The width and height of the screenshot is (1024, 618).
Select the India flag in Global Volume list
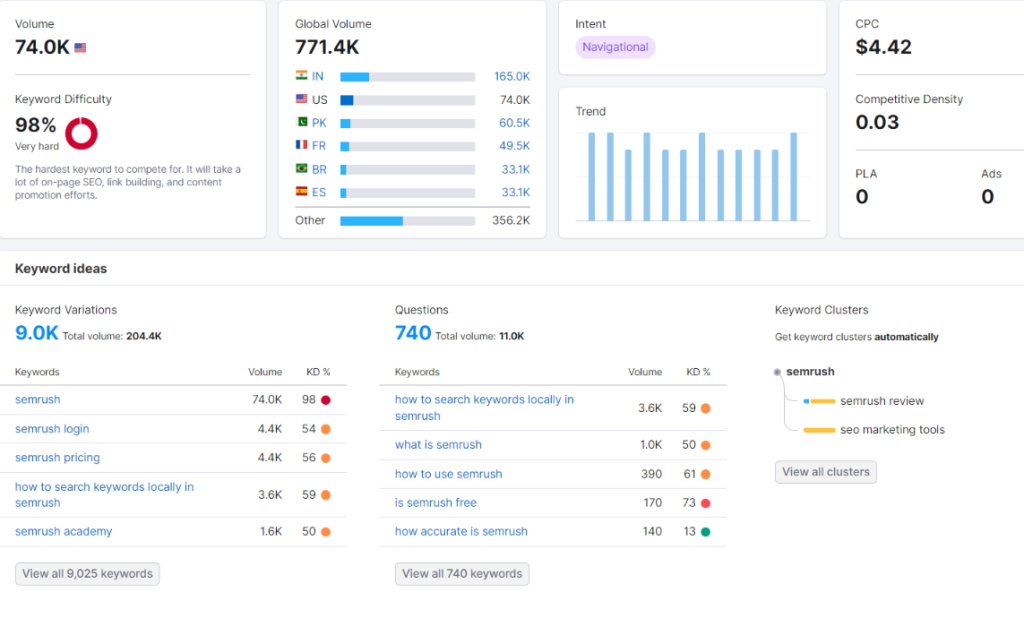(x=299, y=76)
